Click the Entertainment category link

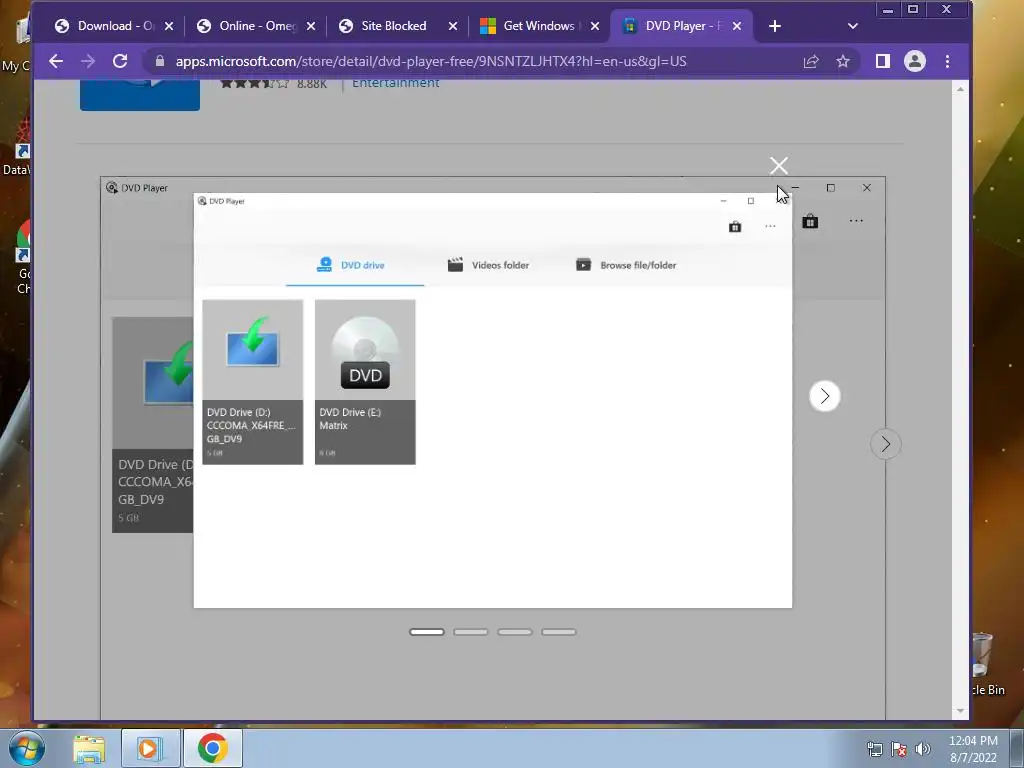point(396,83)
